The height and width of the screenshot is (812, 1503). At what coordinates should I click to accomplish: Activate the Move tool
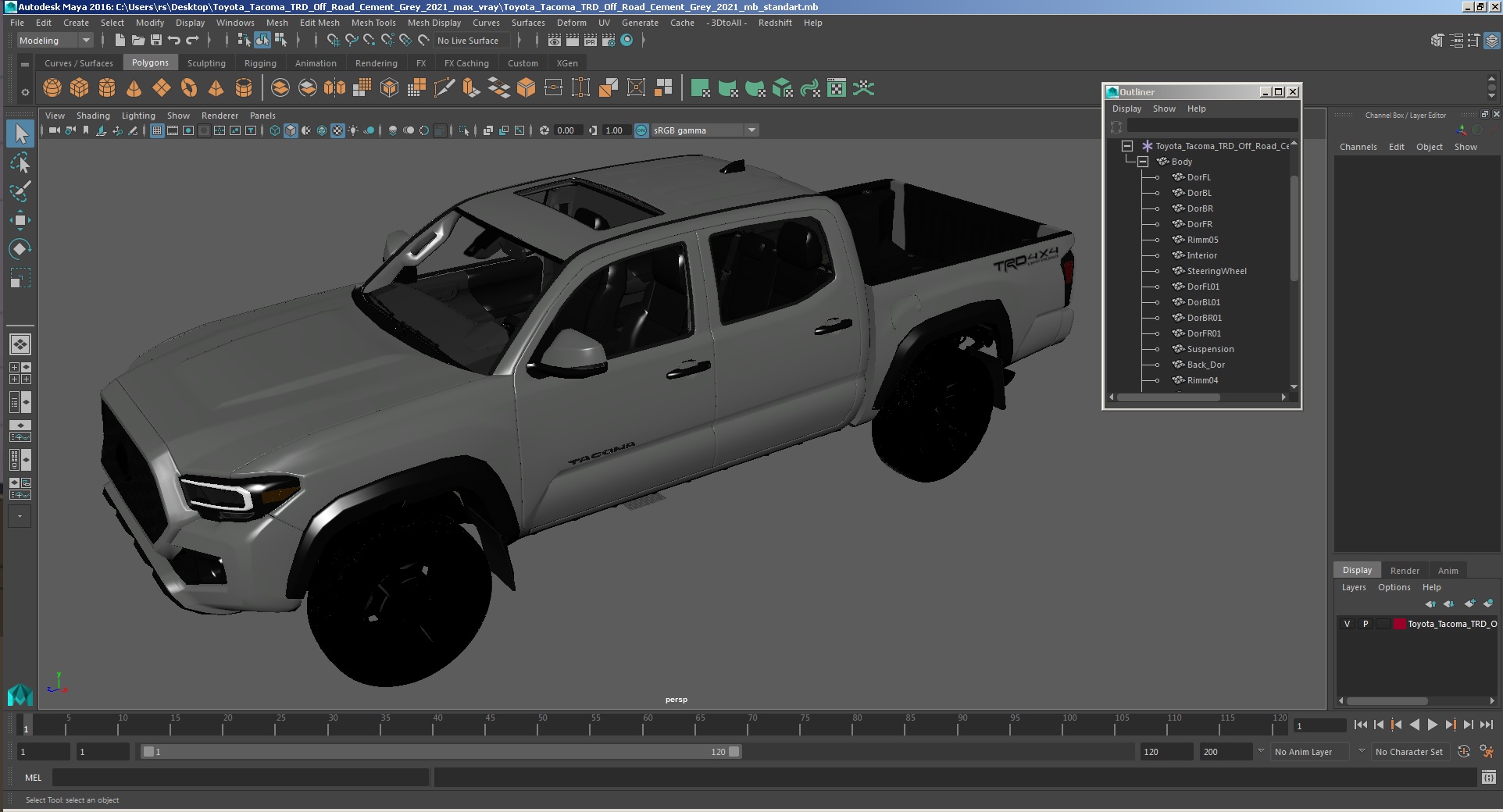click(x=20, y=220)
